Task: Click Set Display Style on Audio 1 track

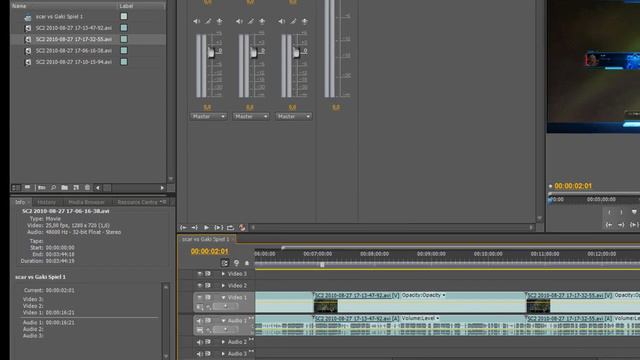Action: [x=200, y=329]
